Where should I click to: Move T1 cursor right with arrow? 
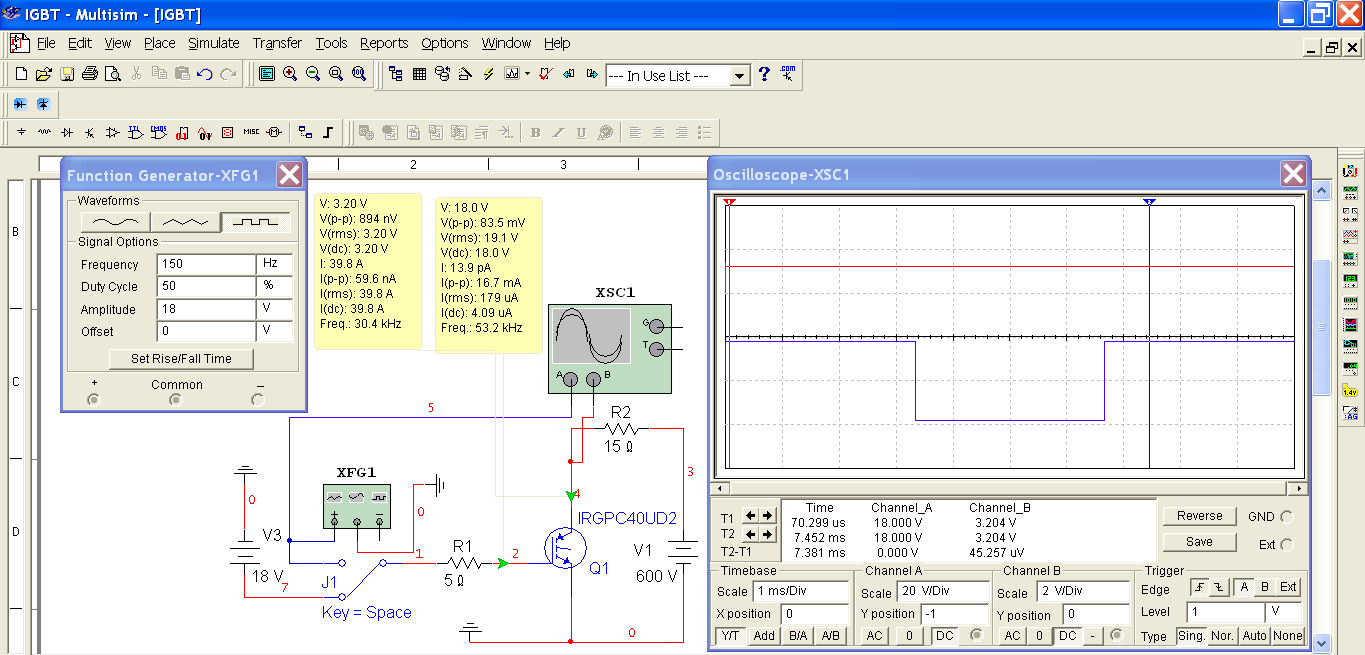tap(767, 515)
